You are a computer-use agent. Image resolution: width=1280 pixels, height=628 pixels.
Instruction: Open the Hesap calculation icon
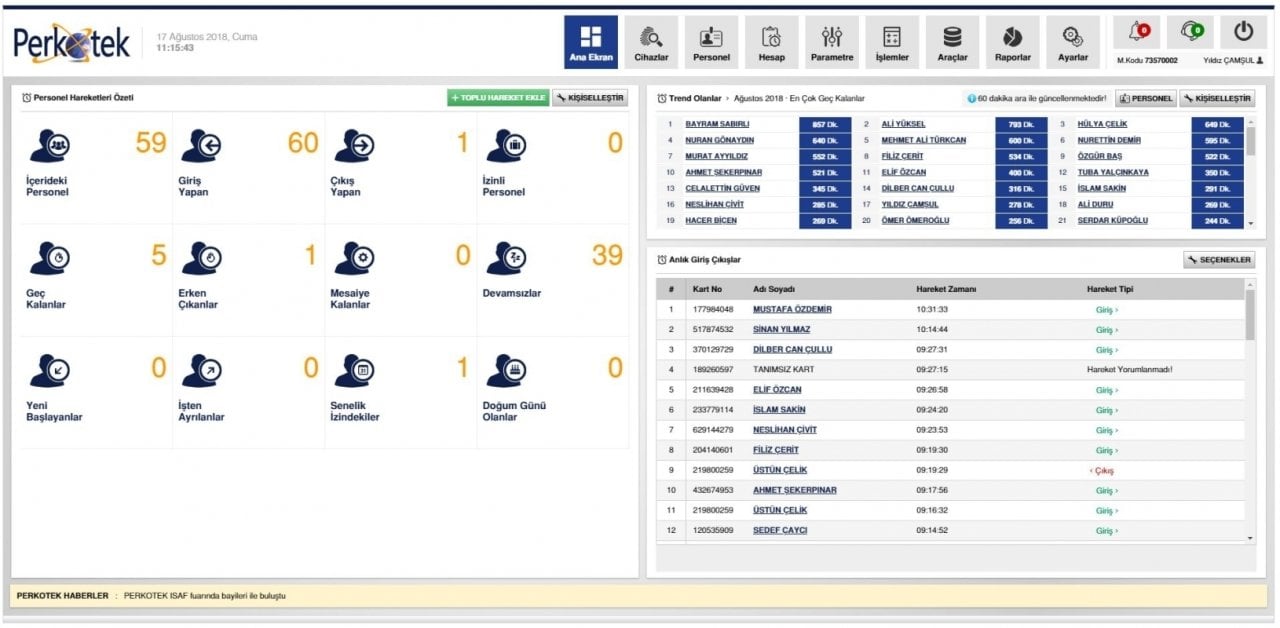[x=771, y=37]
